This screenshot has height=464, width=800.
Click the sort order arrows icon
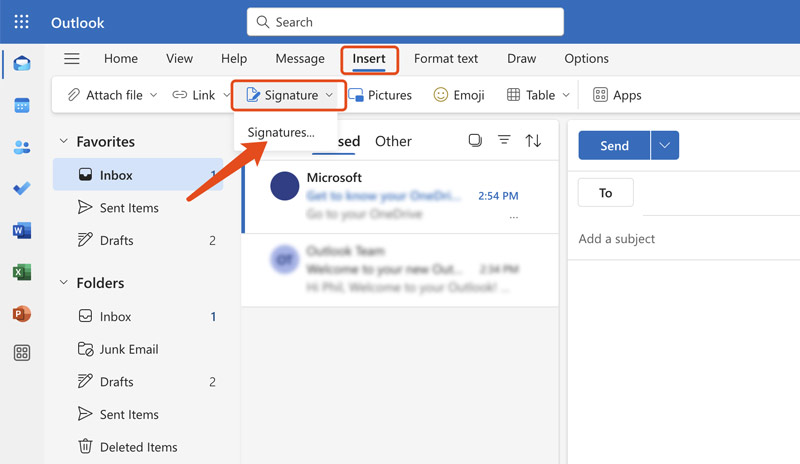coord(533,140)
